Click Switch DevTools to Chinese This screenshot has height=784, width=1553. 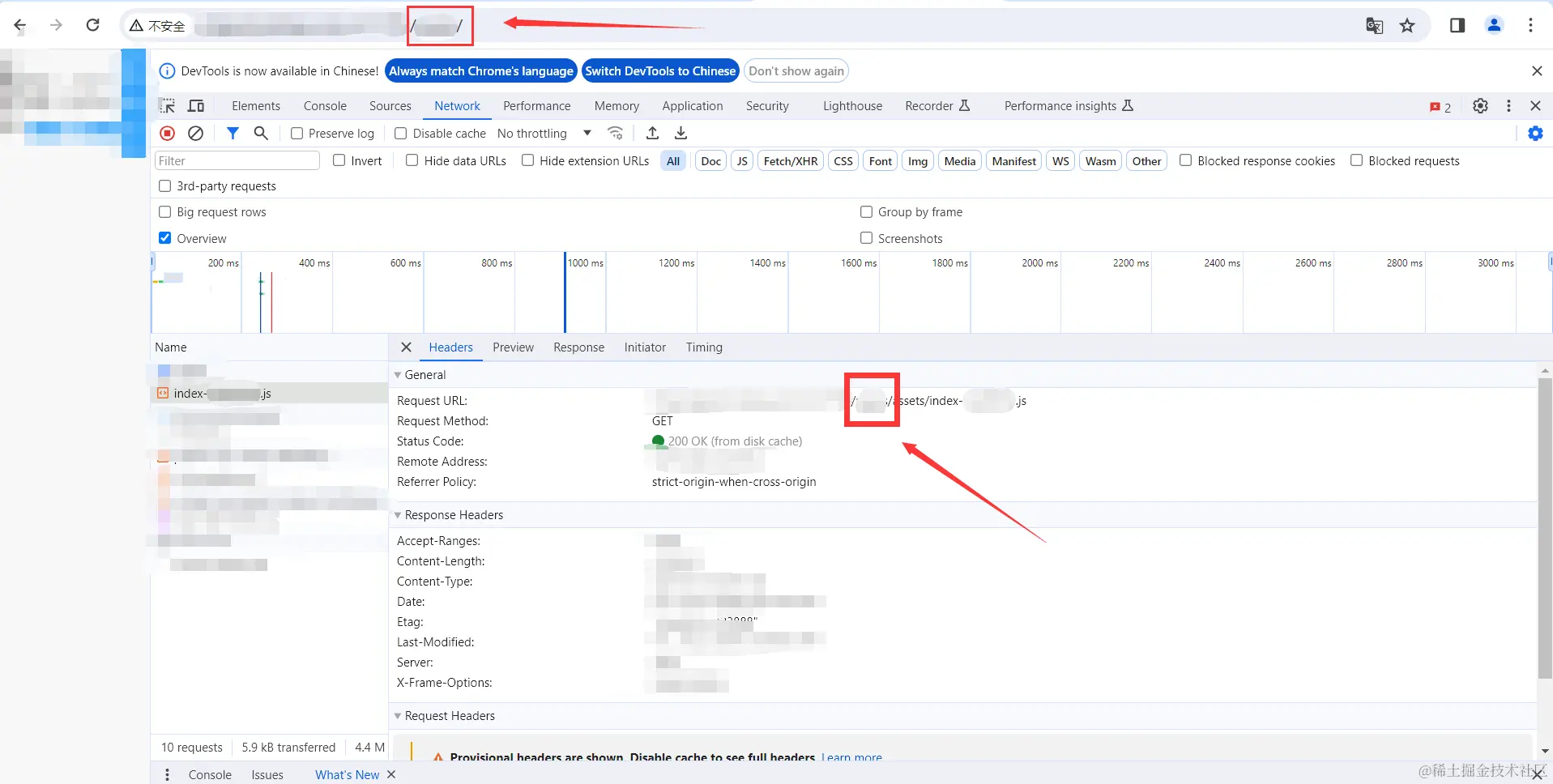click(x=660, y=71)
